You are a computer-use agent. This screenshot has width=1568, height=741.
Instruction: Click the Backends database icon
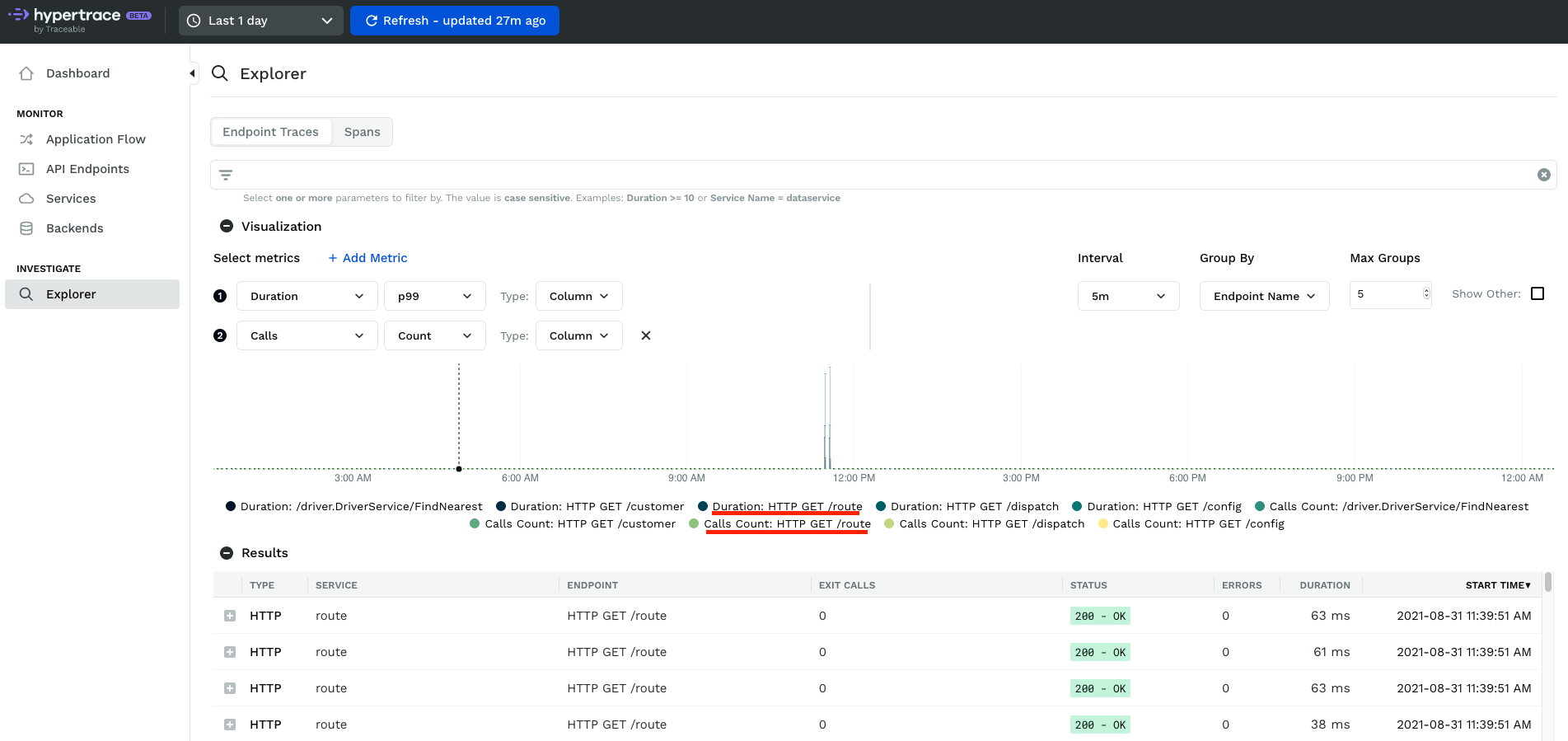26,228
